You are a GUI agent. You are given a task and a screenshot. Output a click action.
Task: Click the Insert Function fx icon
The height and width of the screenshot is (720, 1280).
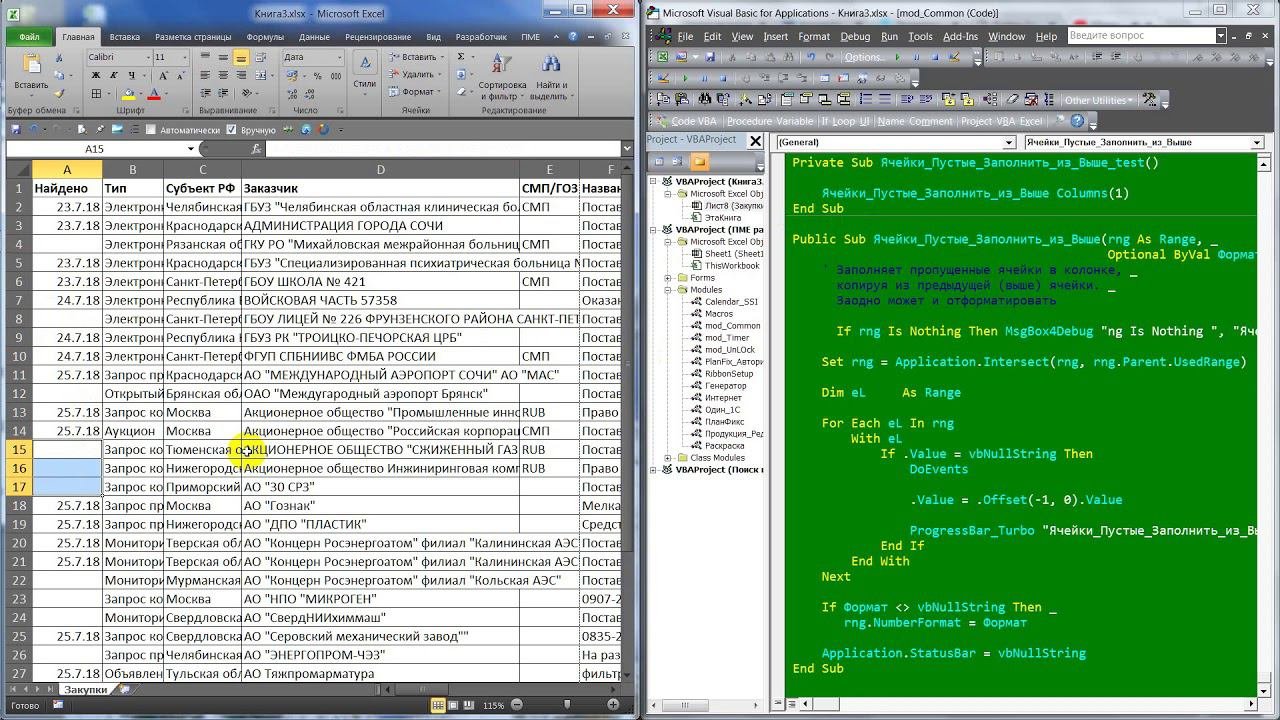(x=256, y=149)
